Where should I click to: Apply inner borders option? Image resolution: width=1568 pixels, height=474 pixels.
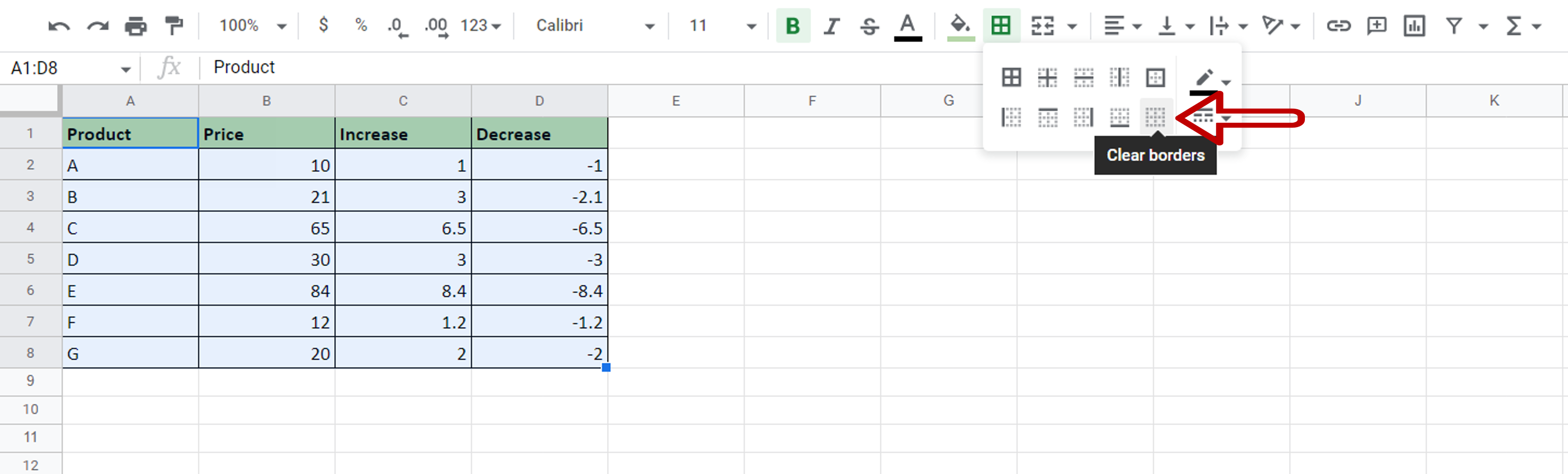1047,77
